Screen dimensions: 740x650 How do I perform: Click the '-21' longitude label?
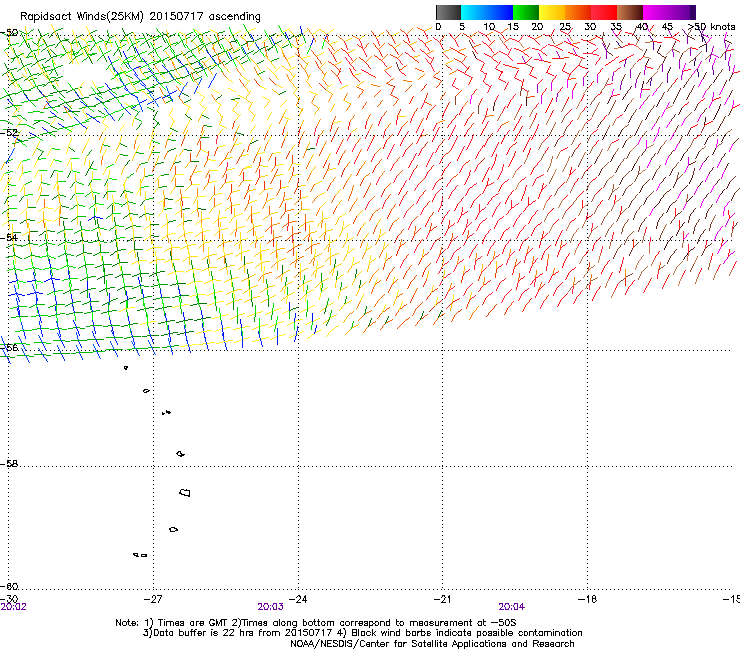pos(442,599)
